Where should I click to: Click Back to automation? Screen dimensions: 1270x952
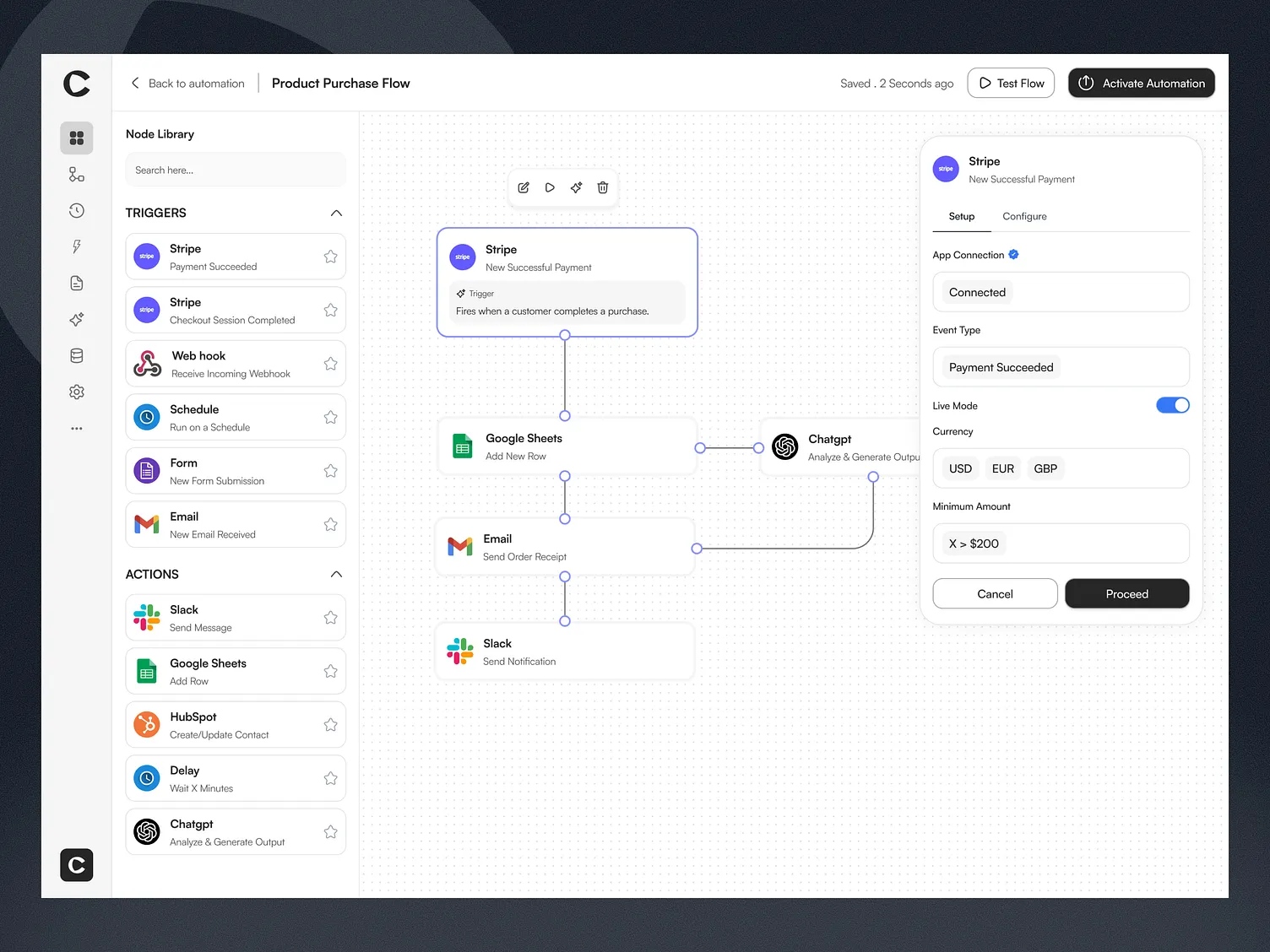pos(187,84)
